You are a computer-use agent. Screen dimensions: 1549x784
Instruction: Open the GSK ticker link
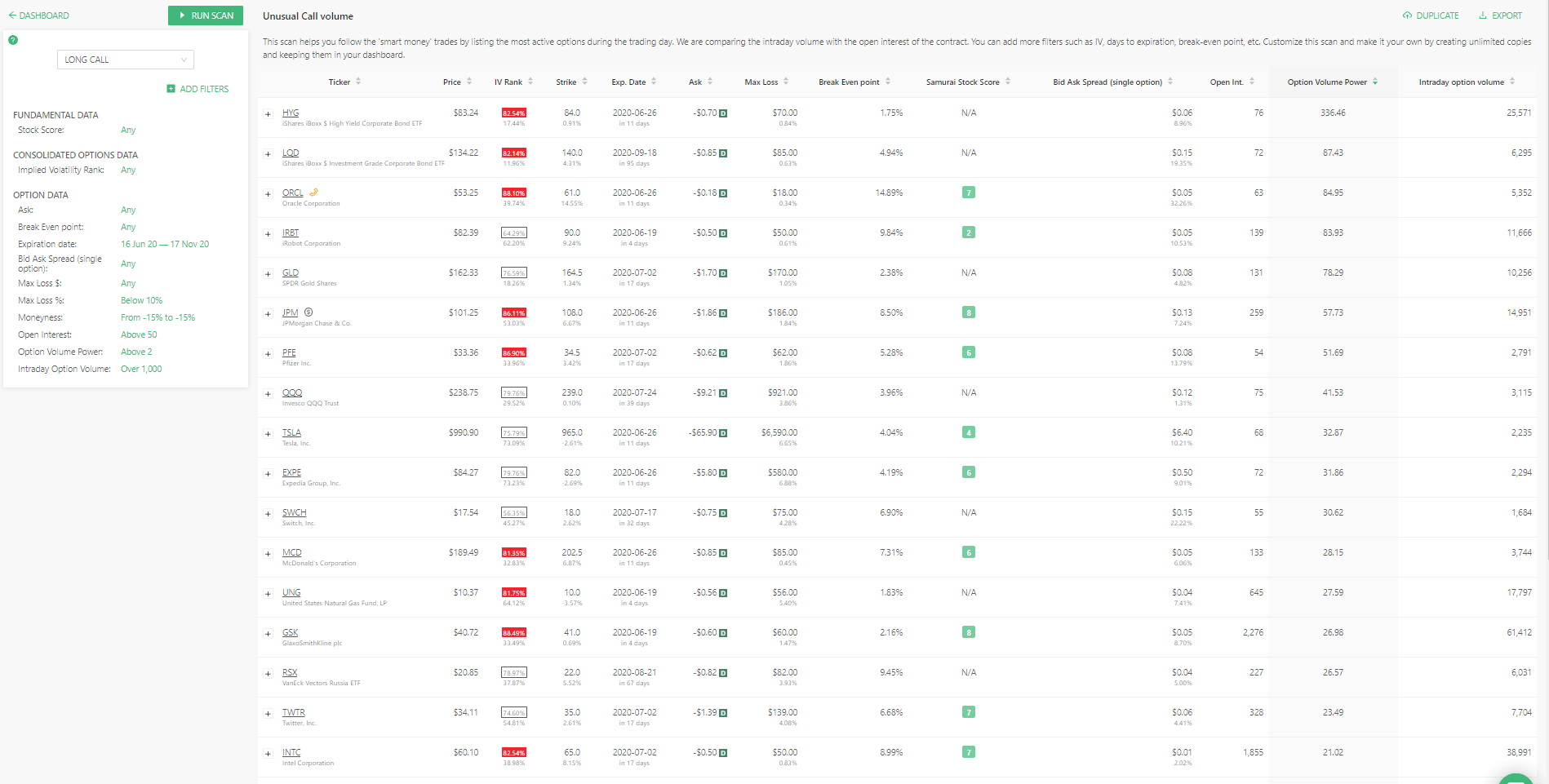(x=290, y=632)
